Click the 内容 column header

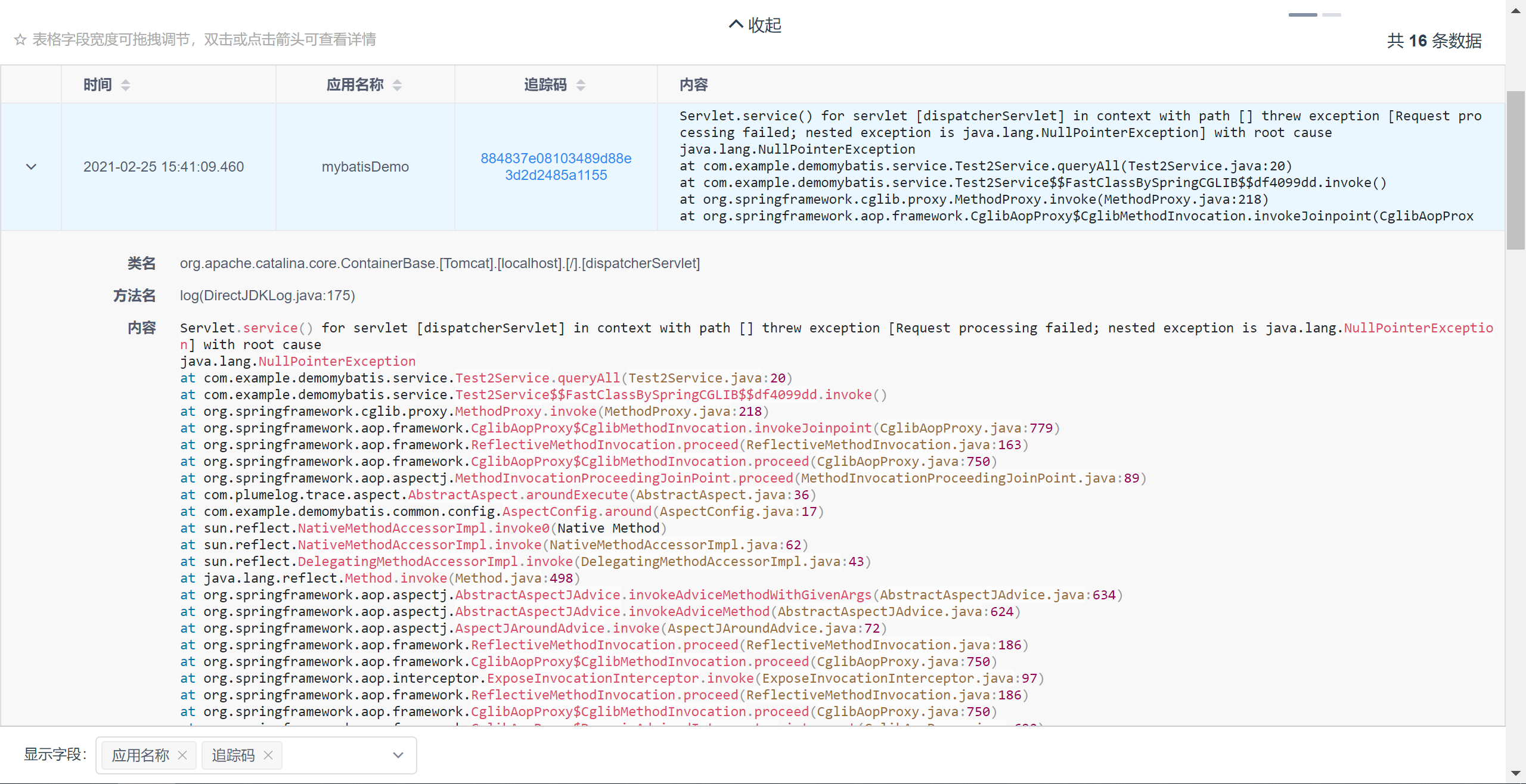tap(694, 85)
